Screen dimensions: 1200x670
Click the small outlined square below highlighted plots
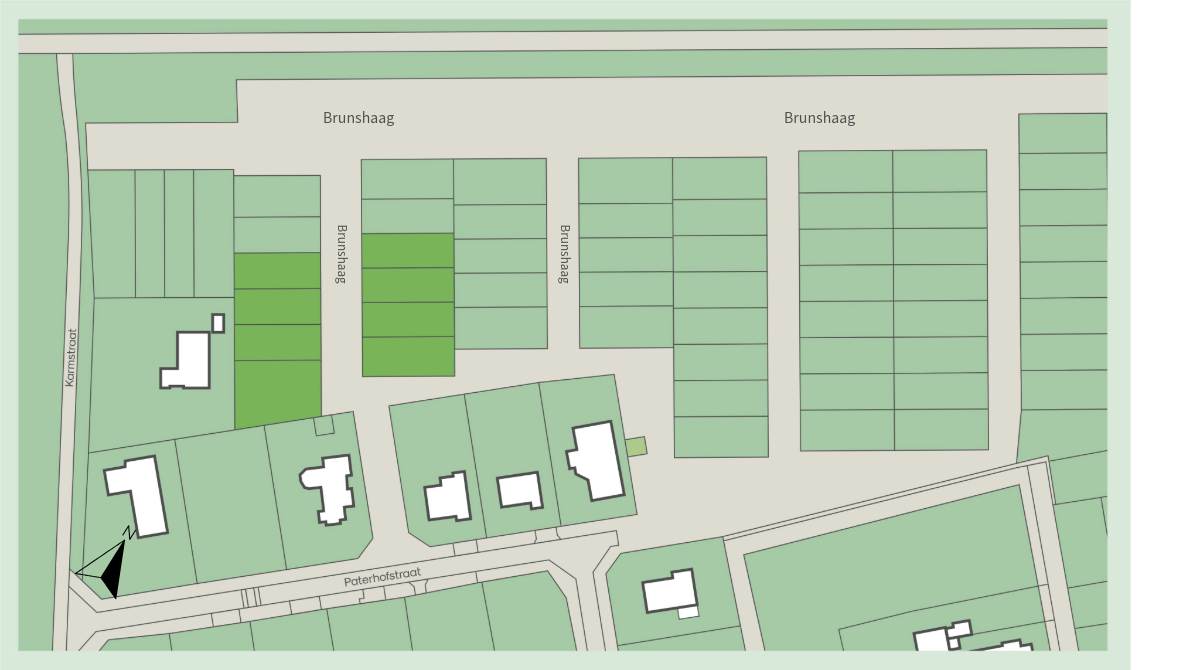point(324,426)
